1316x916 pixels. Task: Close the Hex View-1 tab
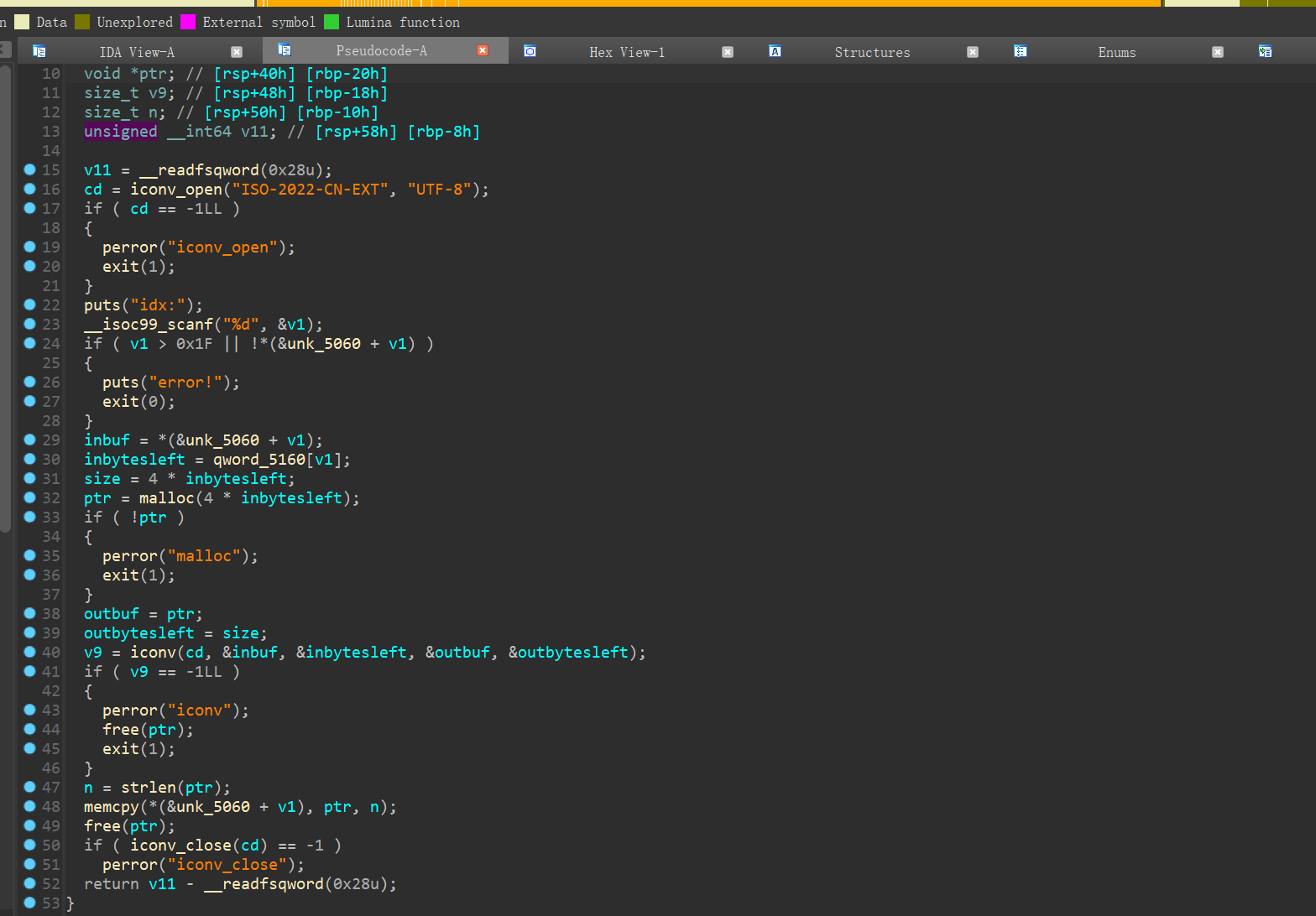coord(728,52)
